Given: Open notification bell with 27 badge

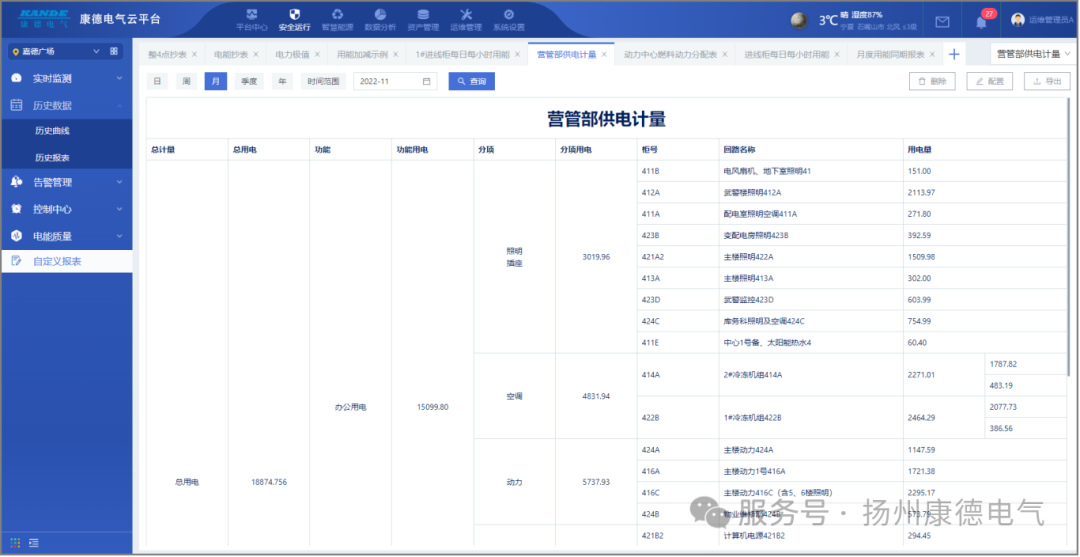Looking at the screenshot, I should (x=981, y=21).
